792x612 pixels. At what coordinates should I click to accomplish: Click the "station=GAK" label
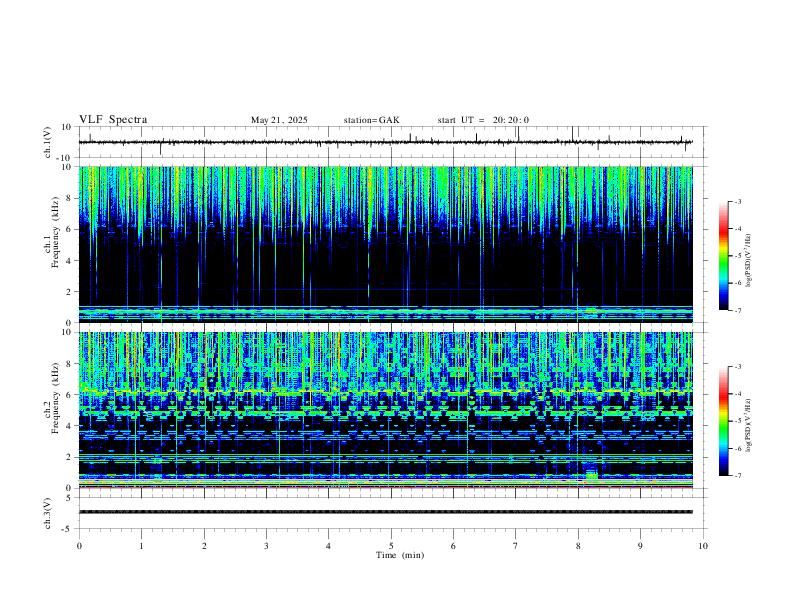[x=371, y=120]
